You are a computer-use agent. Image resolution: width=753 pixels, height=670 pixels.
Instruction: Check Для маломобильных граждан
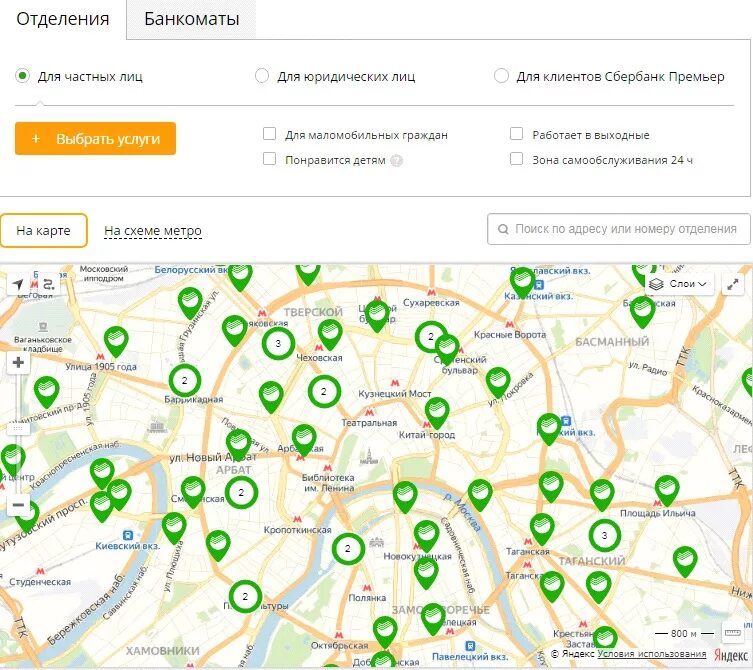coord(269,134)
